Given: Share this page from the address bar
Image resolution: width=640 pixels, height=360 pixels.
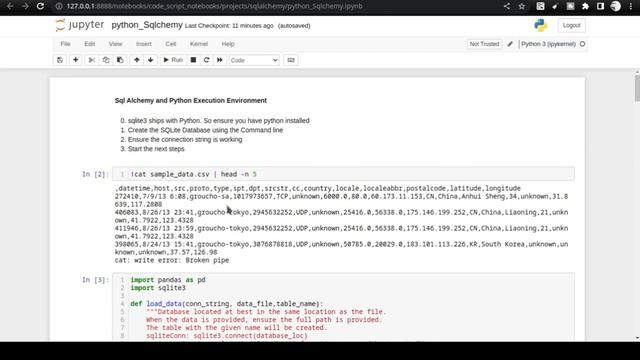Looking at the screenshot, I should click(x=507, y=6).
